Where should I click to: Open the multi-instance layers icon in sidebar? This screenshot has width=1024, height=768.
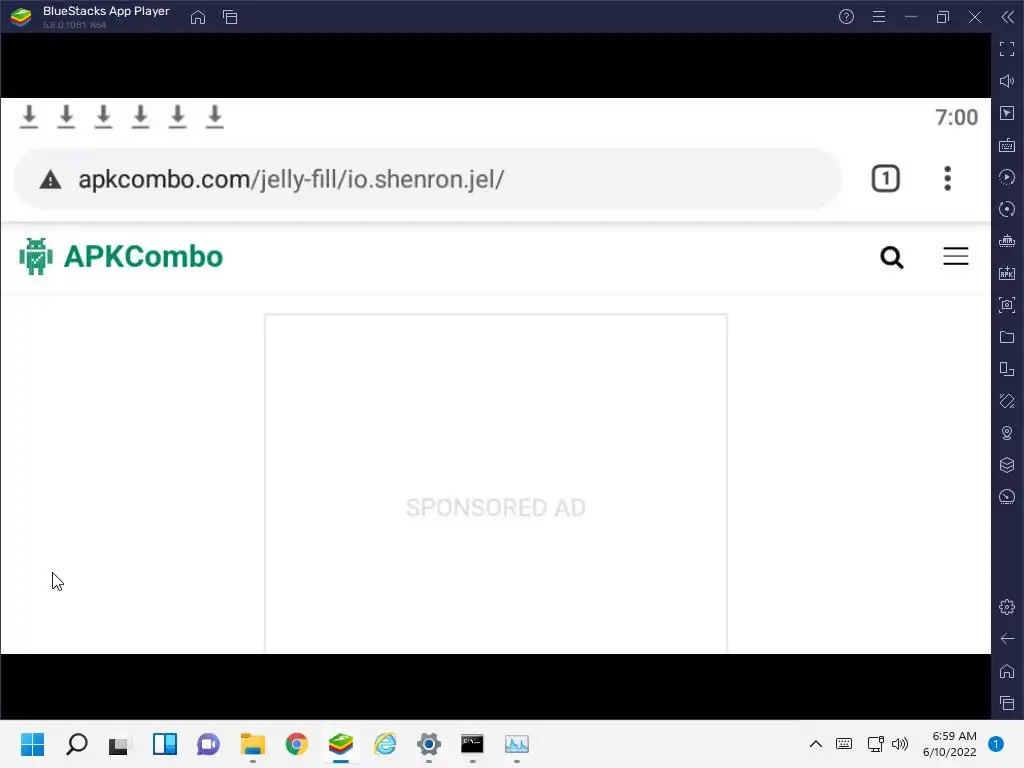click(1007, 465)
